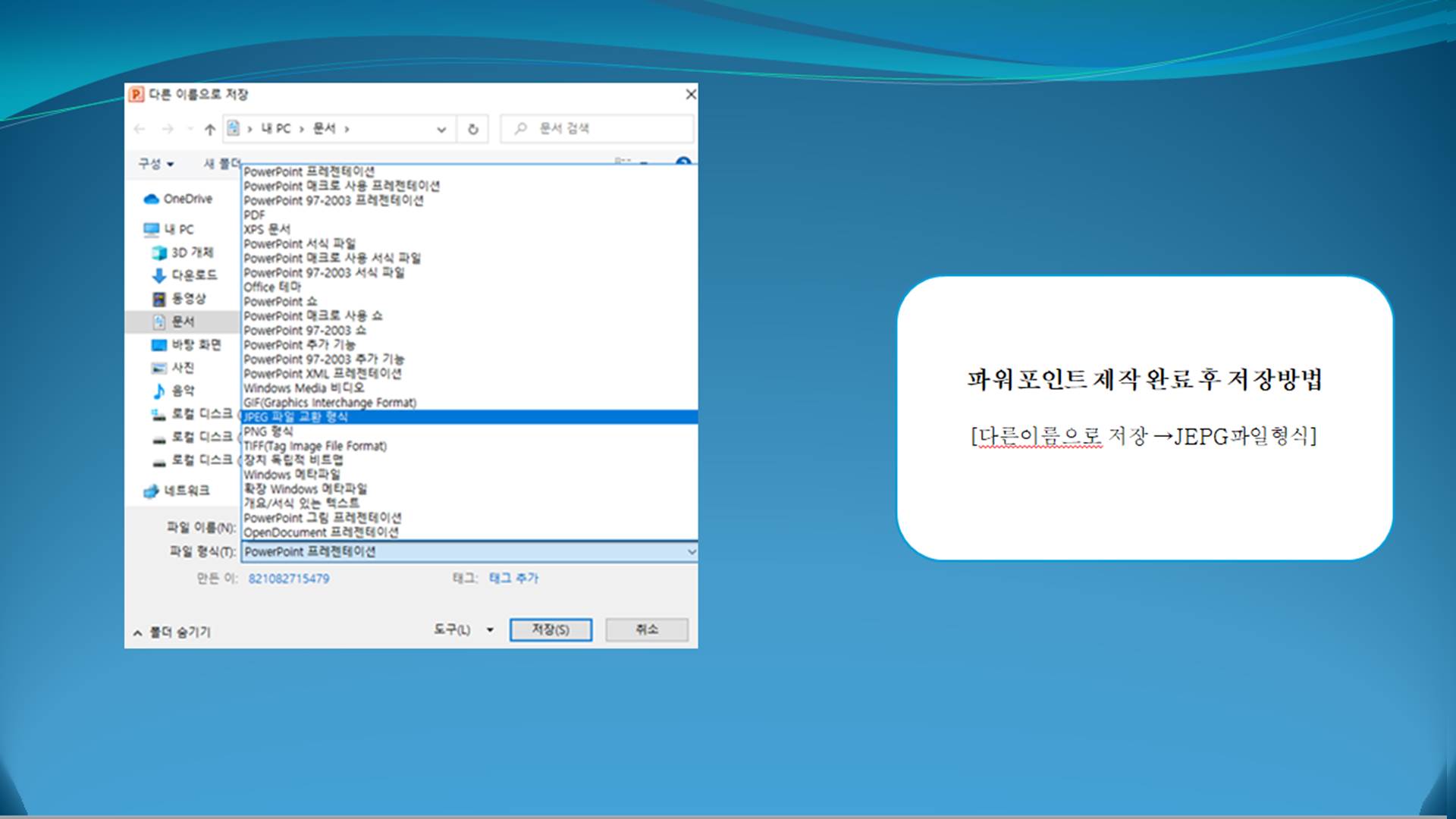Click the OneDrive cloud icon

point(151,199)
